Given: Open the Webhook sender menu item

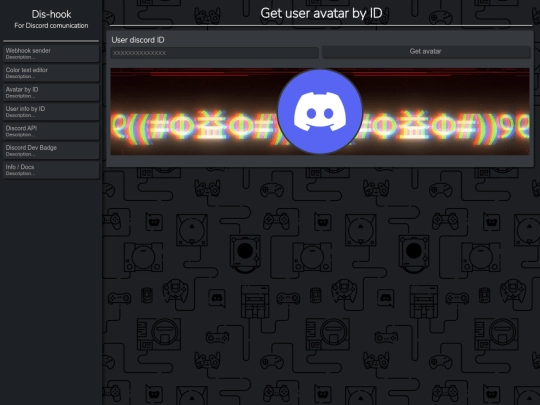Looking at the screenshot, I should 51,53.
